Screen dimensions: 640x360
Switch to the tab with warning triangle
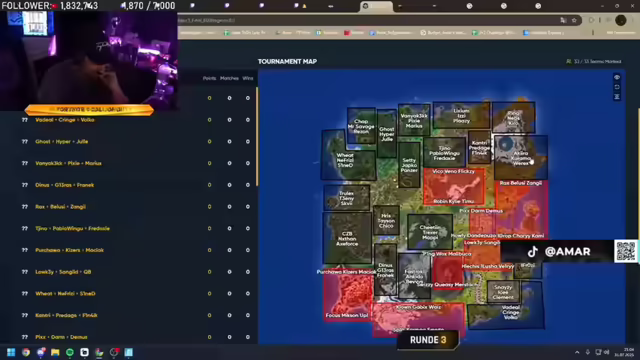point(300,6)
